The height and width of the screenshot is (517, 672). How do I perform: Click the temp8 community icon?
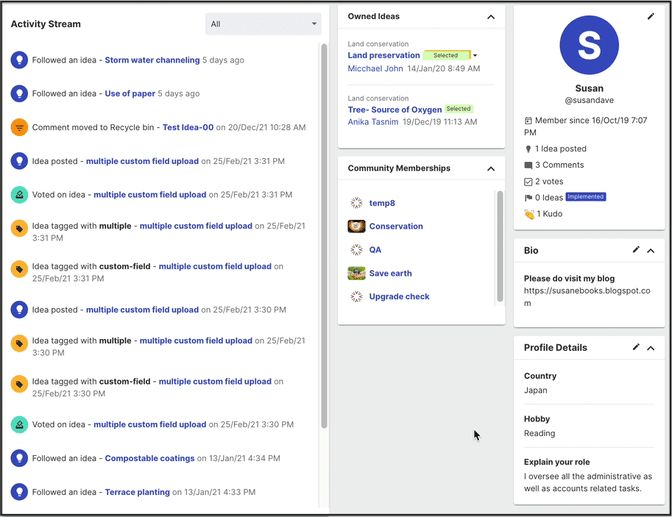(356, 203)
